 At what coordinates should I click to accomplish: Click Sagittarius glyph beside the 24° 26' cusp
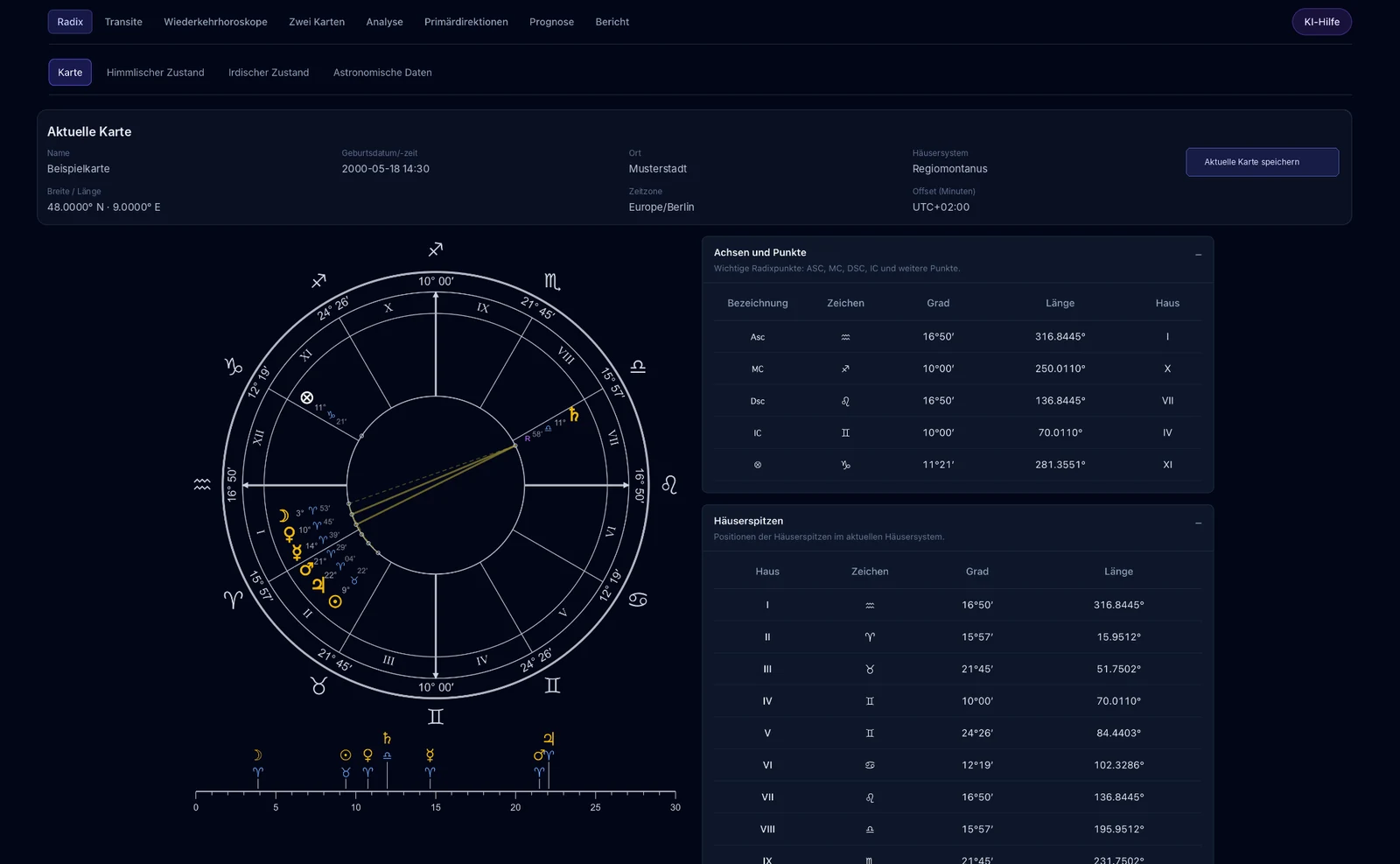click(x=318, y=281)
